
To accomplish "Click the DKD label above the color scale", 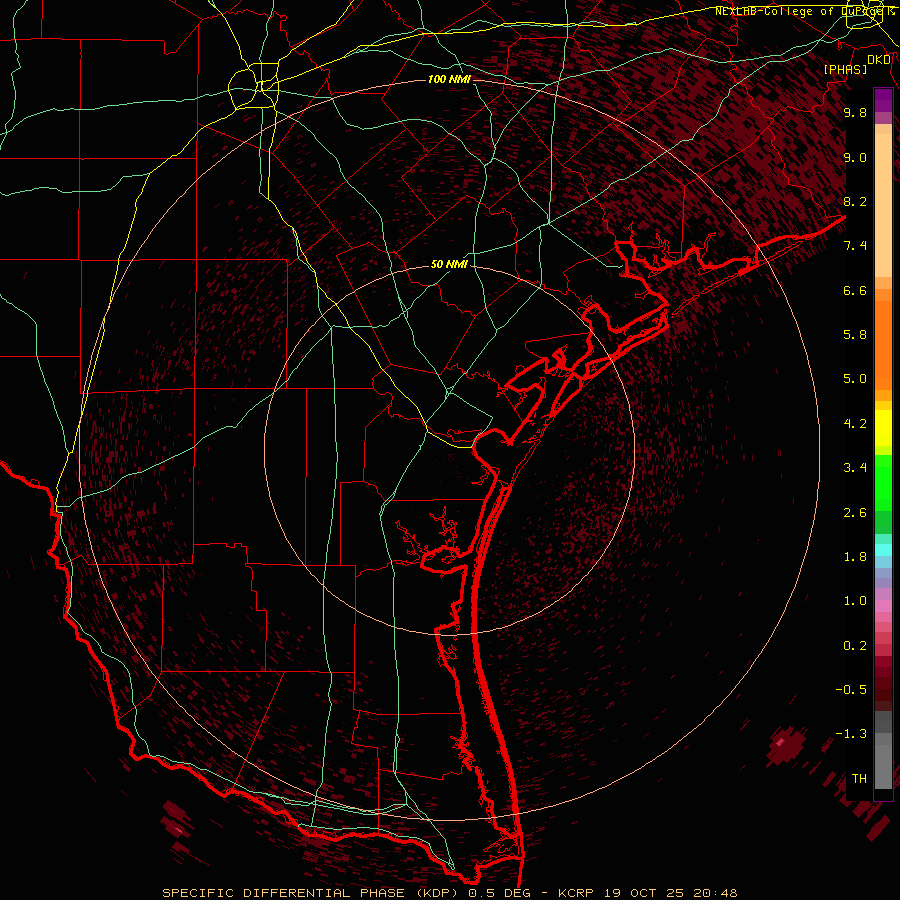I will point(878,60).
